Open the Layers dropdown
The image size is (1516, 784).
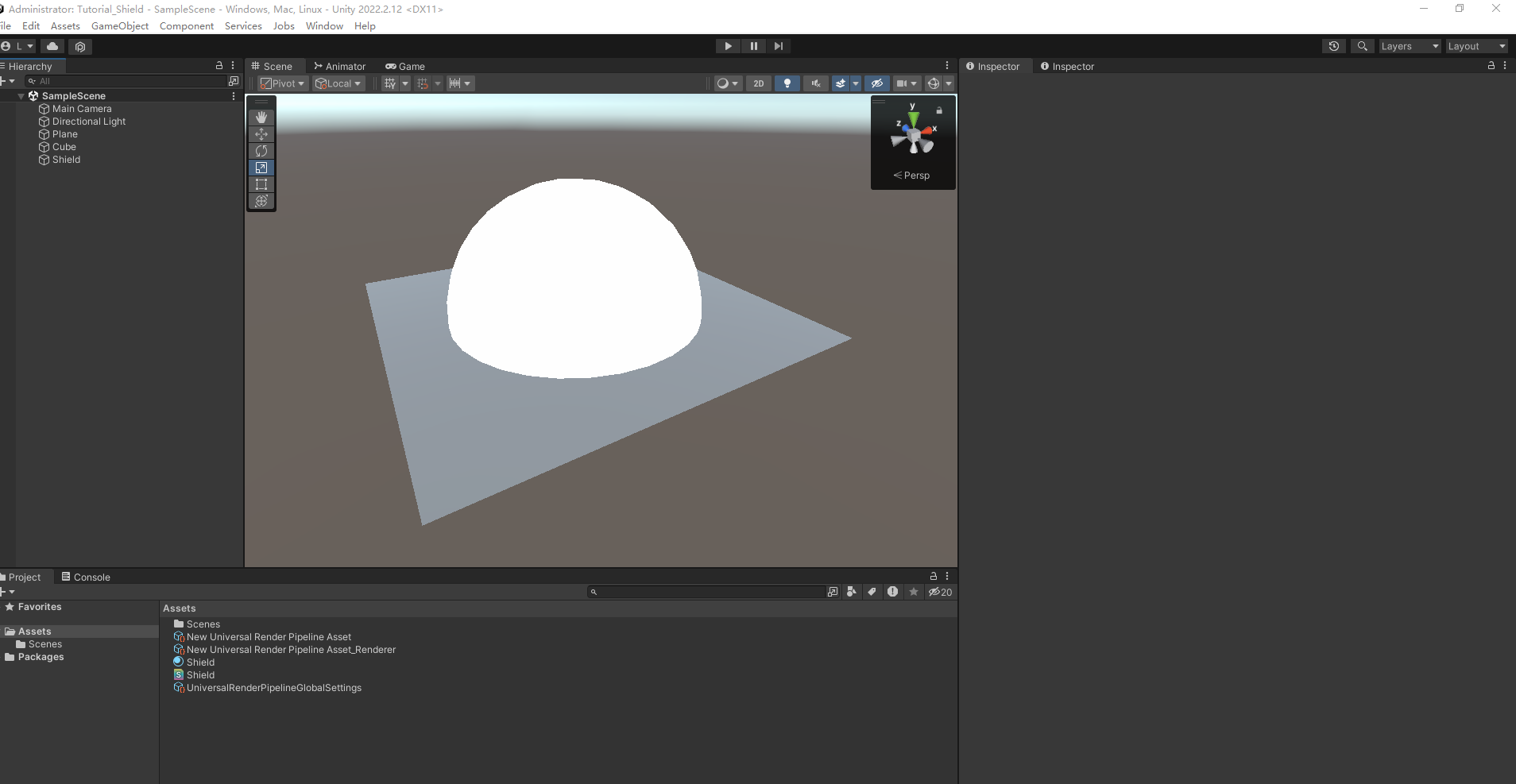[1410, 46]
